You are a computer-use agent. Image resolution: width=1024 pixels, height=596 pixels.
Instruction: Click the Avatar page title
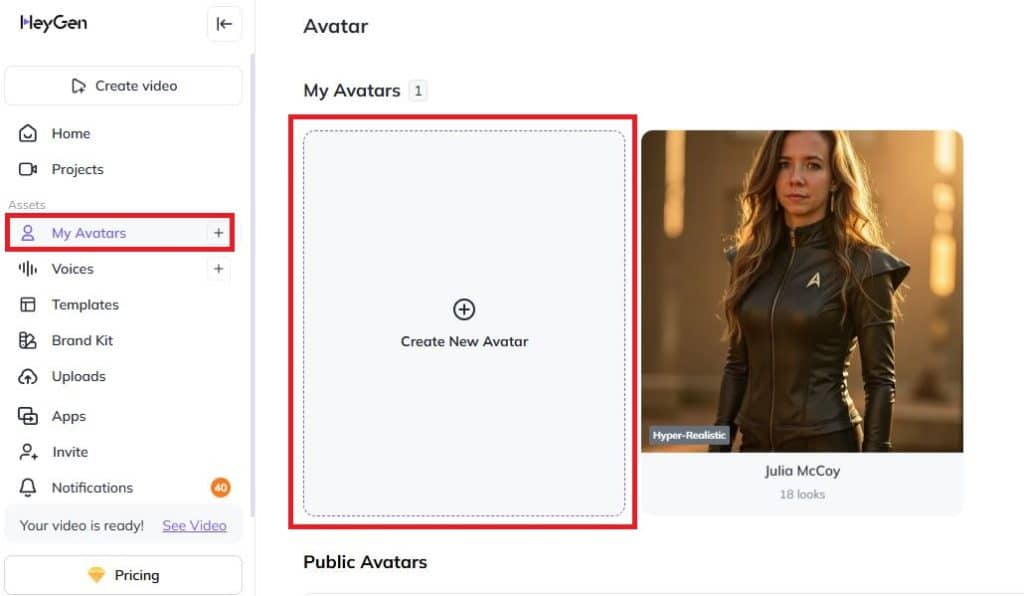click(x=336, y=26)
